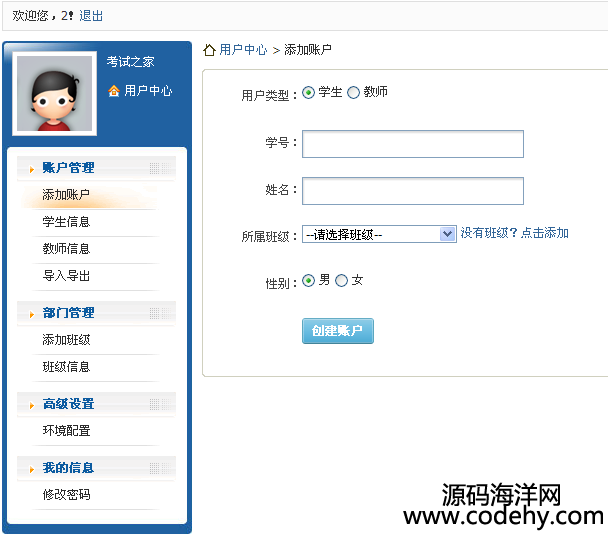
Task: Click the 考试之家 title text
Action: click(131, 62)
